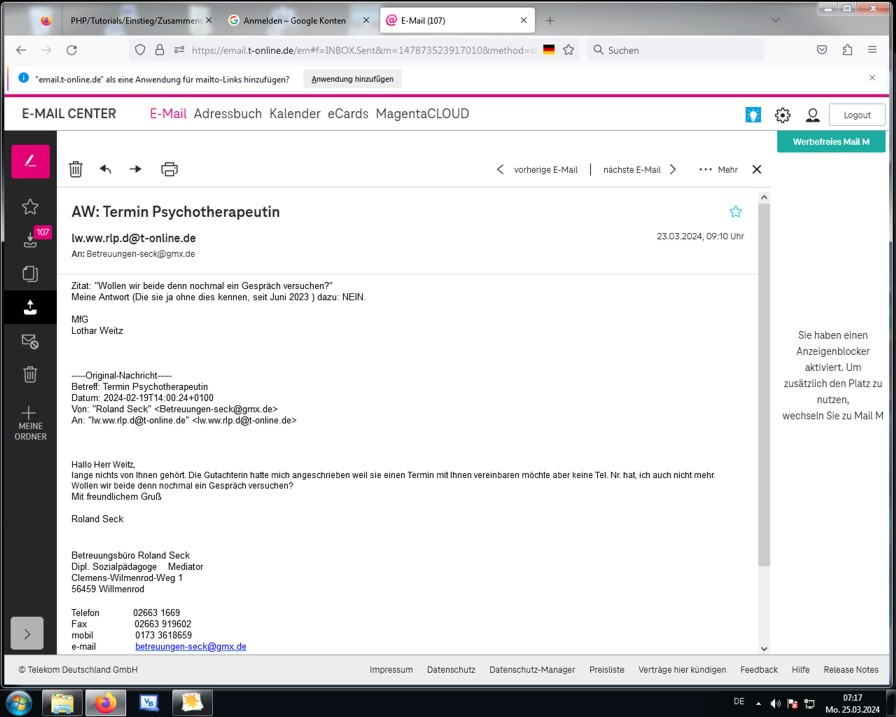The width and height of the screenshot is (896, 717).
Task: Forward this email with the right arrow icon
Action: [x=136, y=169]
